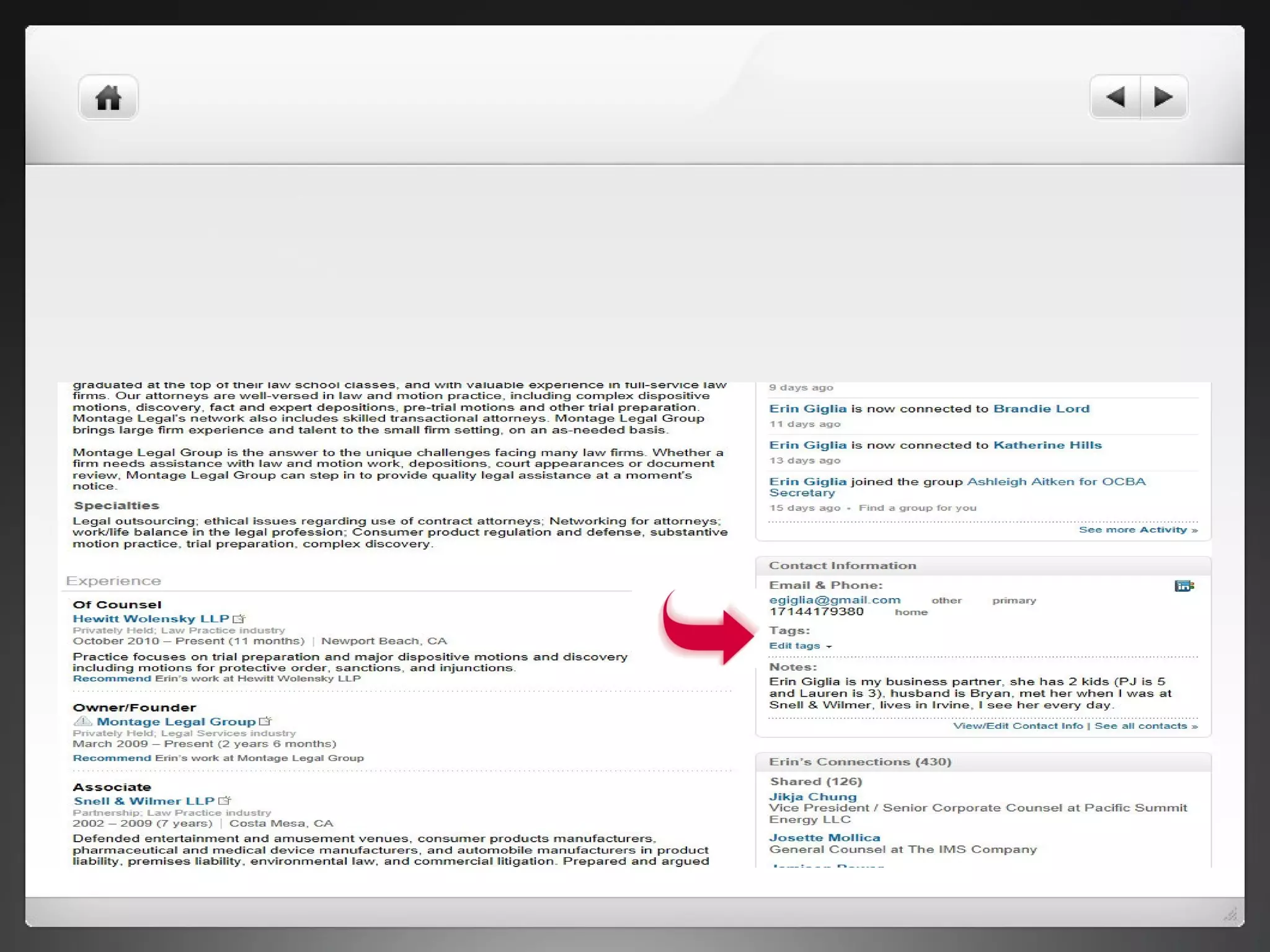Image resolution: width=1270 pixels, height=952 pixels.
Task: Open the Edit tags dropdown
Action: [x=800, y=646]
